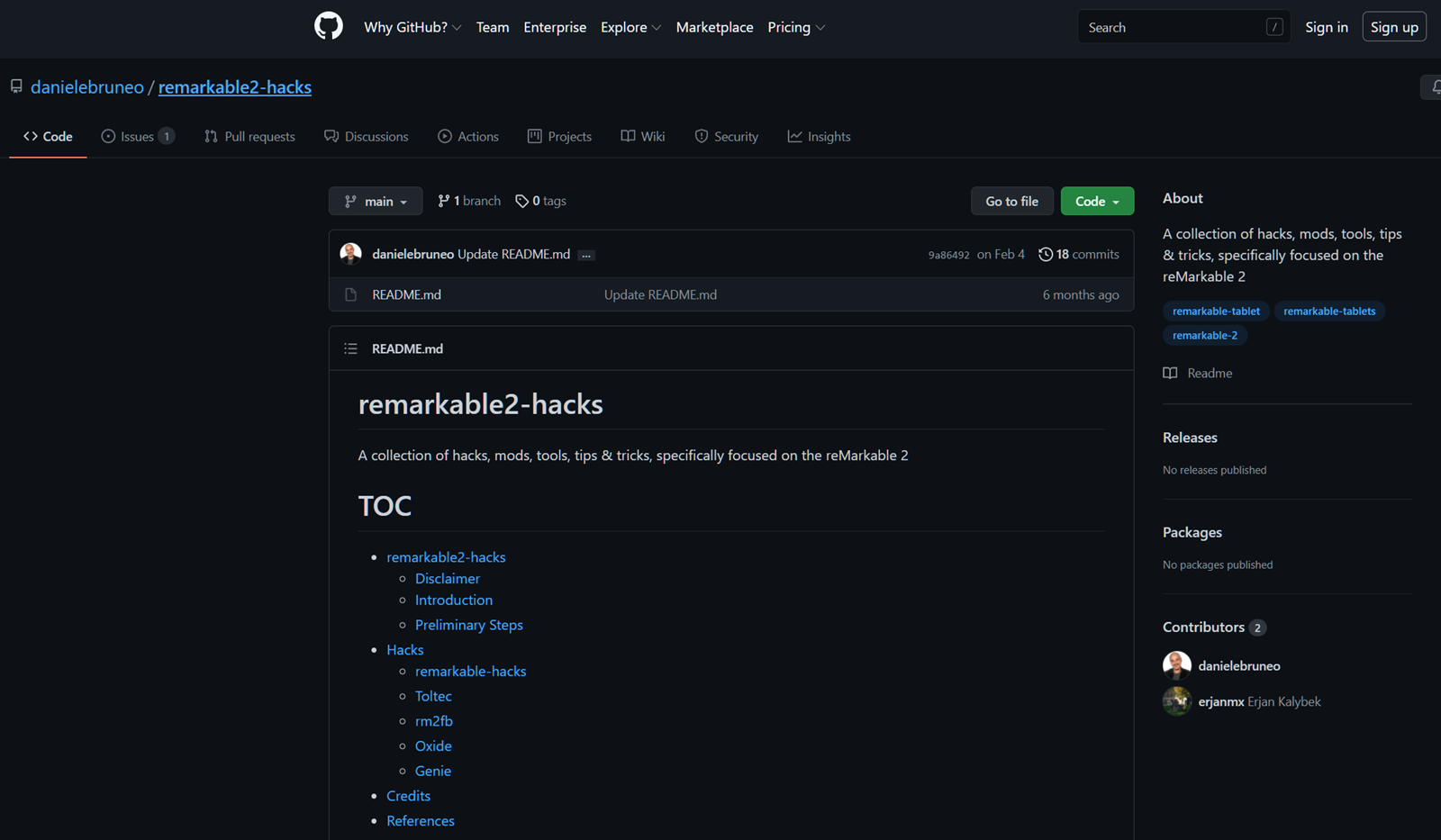
Task: Select the remarkable-tablet topic tag
Action: 1216,311
